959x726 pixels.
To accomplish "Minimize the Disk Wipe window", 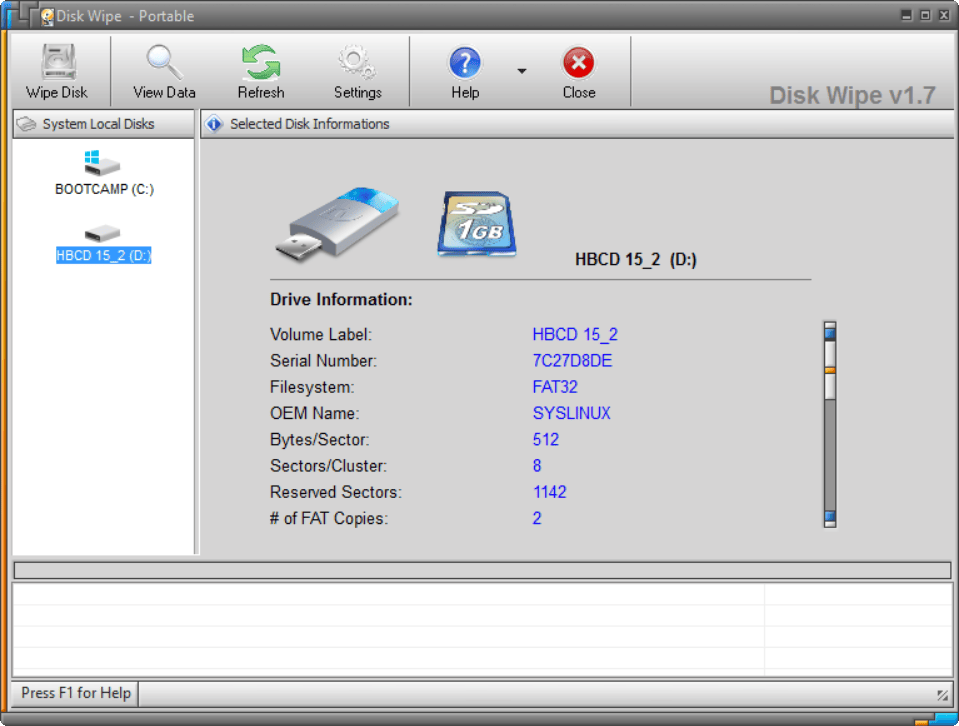I will click(906, 15).
